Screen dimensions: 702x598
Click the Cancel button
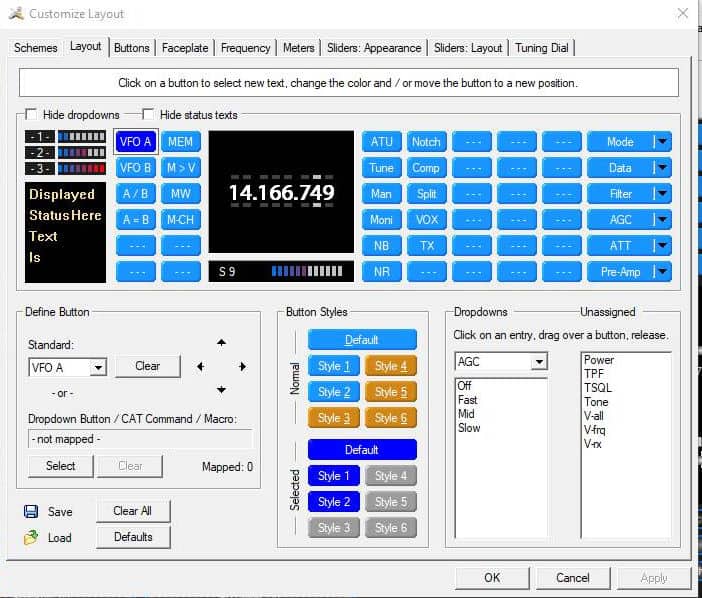click(573, 578)
